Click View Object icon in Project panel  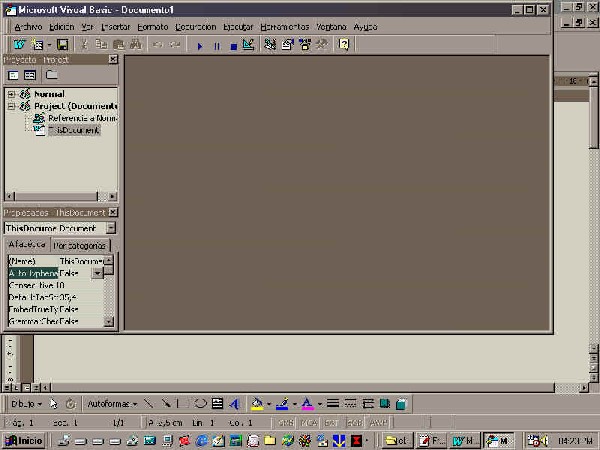coord(30,75)
